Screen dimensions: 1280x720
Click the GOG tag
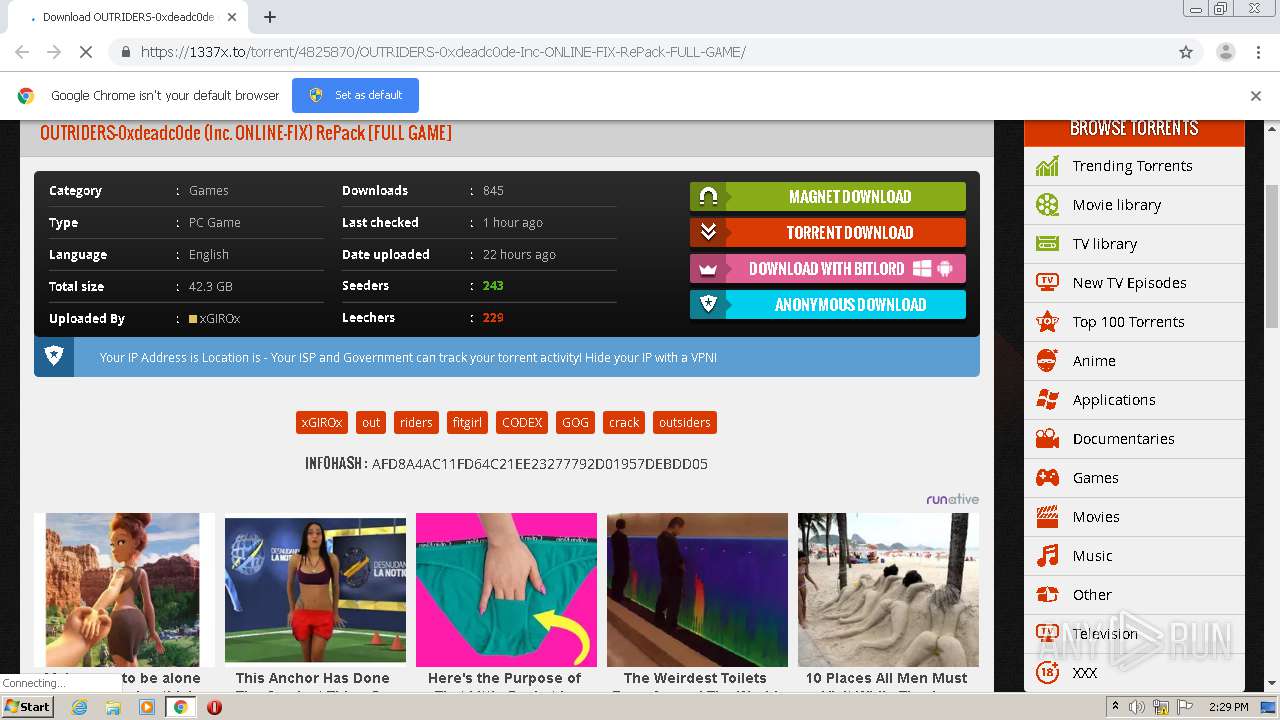click(x=575, y=423)
